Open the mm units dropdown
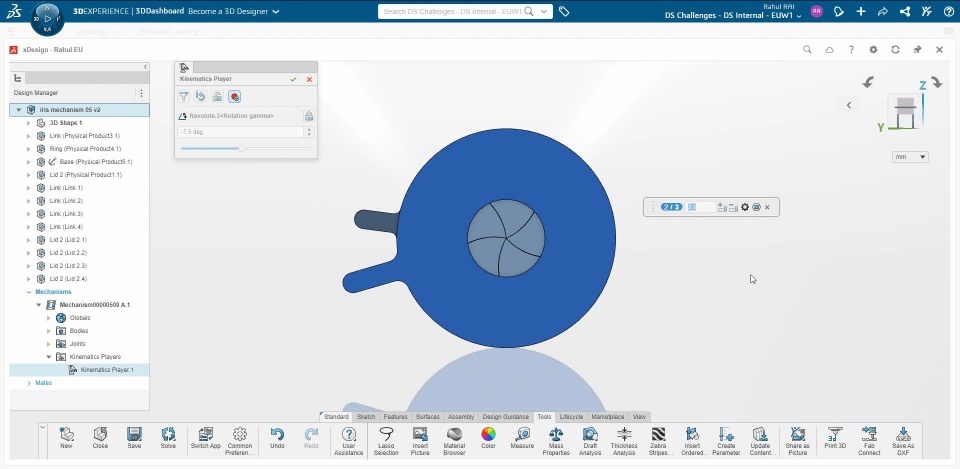The image size is (960, 469). point(910,157)
